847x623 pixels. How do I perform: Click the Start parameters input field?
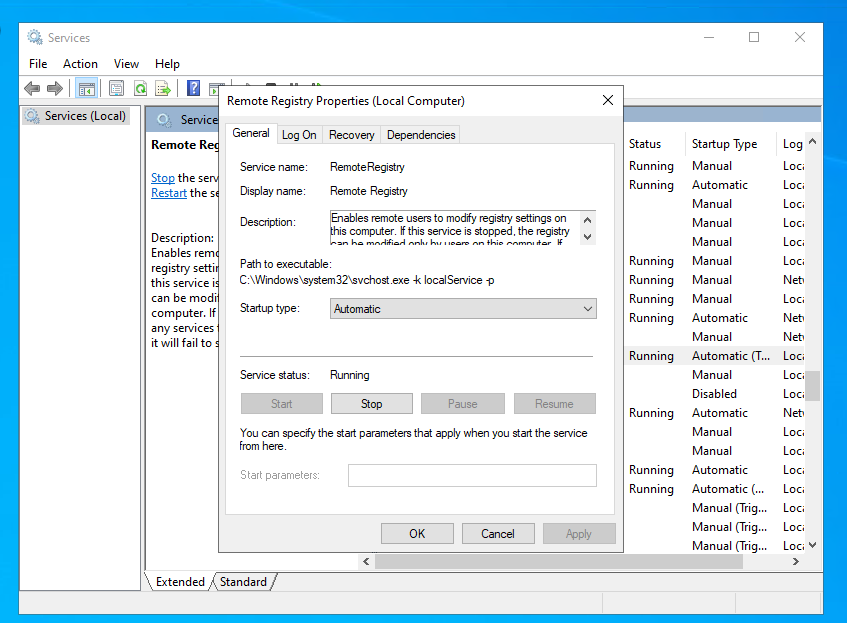pos(472,475)
